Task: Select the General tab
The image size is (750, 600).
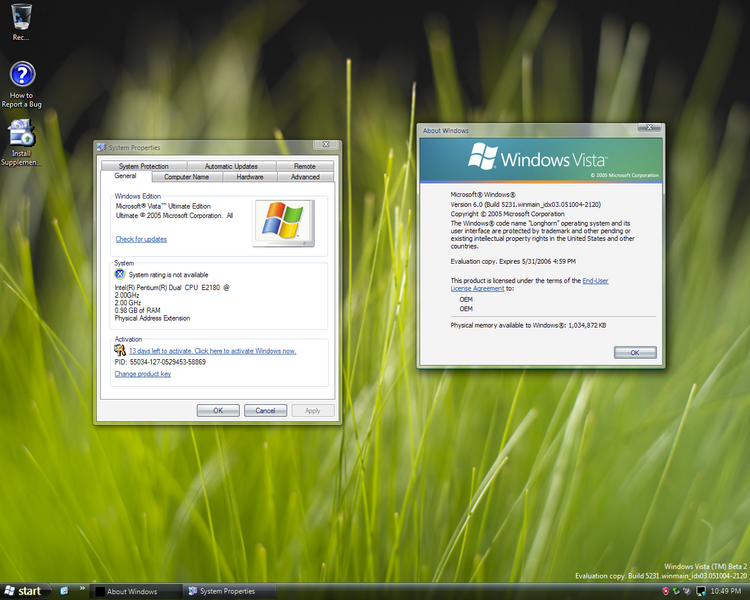Action: [x=126, y=176]
